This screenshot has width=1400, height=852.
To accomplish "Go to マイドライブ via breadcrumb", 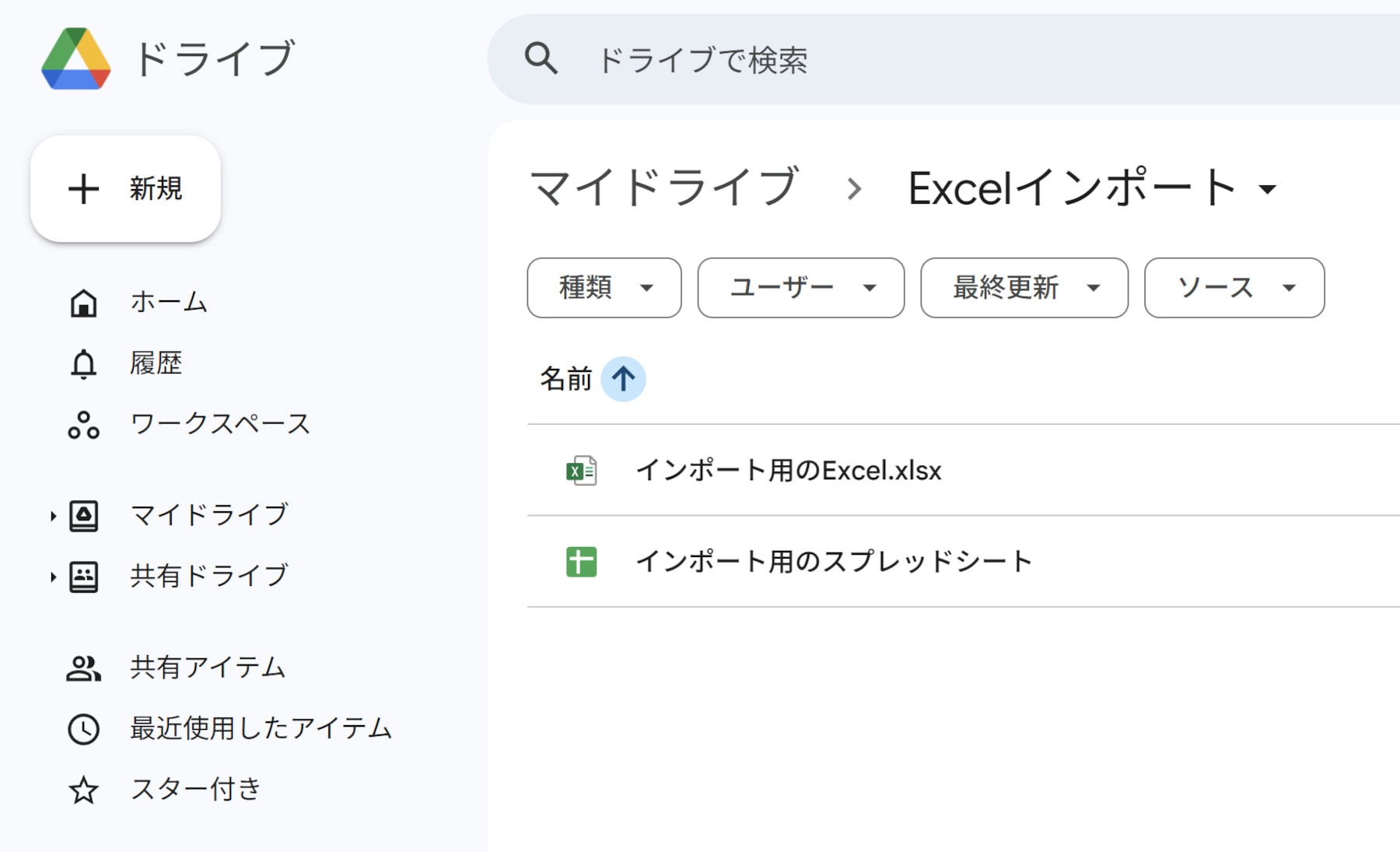I will click(x=664, y=188).
